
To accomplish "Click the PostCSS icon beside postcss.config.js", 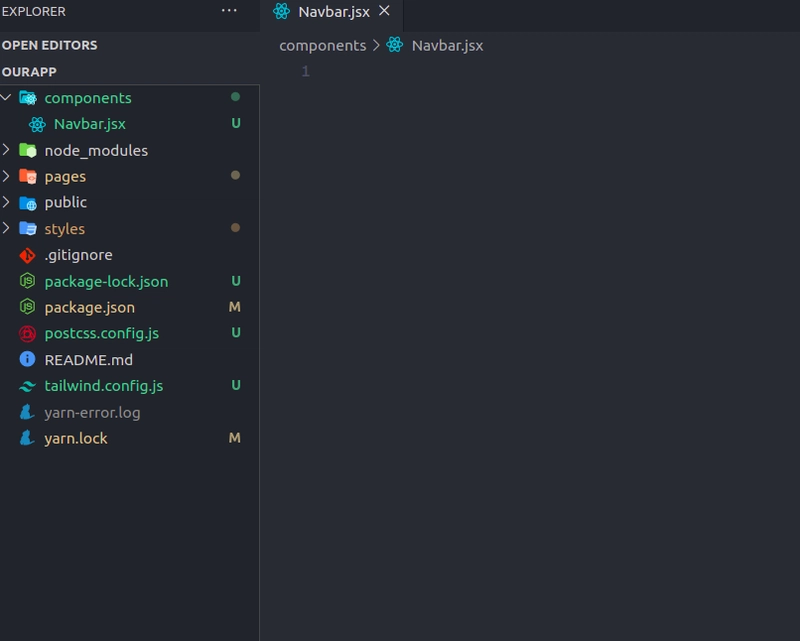I will [x=27, y=334].
